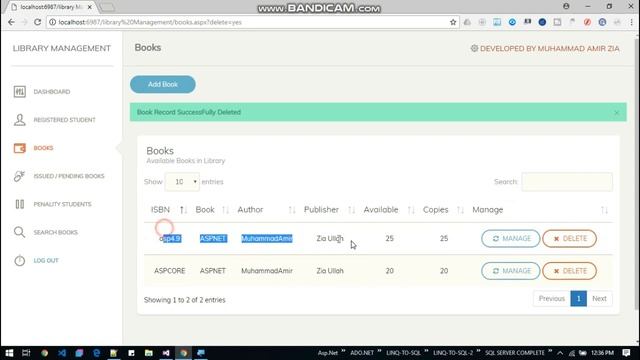Click the ASPCORE ISBN cell
Screen dimensions: 640x360
[169, 271]
